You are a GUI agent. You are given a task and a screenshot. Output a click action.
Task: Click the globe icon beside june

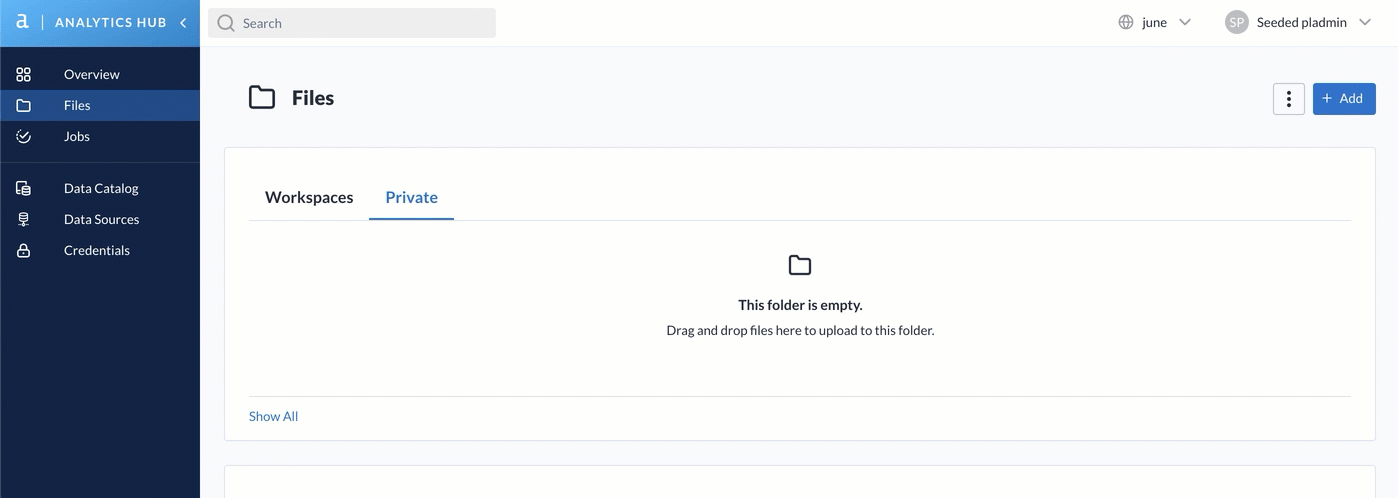click(1126, 22)
